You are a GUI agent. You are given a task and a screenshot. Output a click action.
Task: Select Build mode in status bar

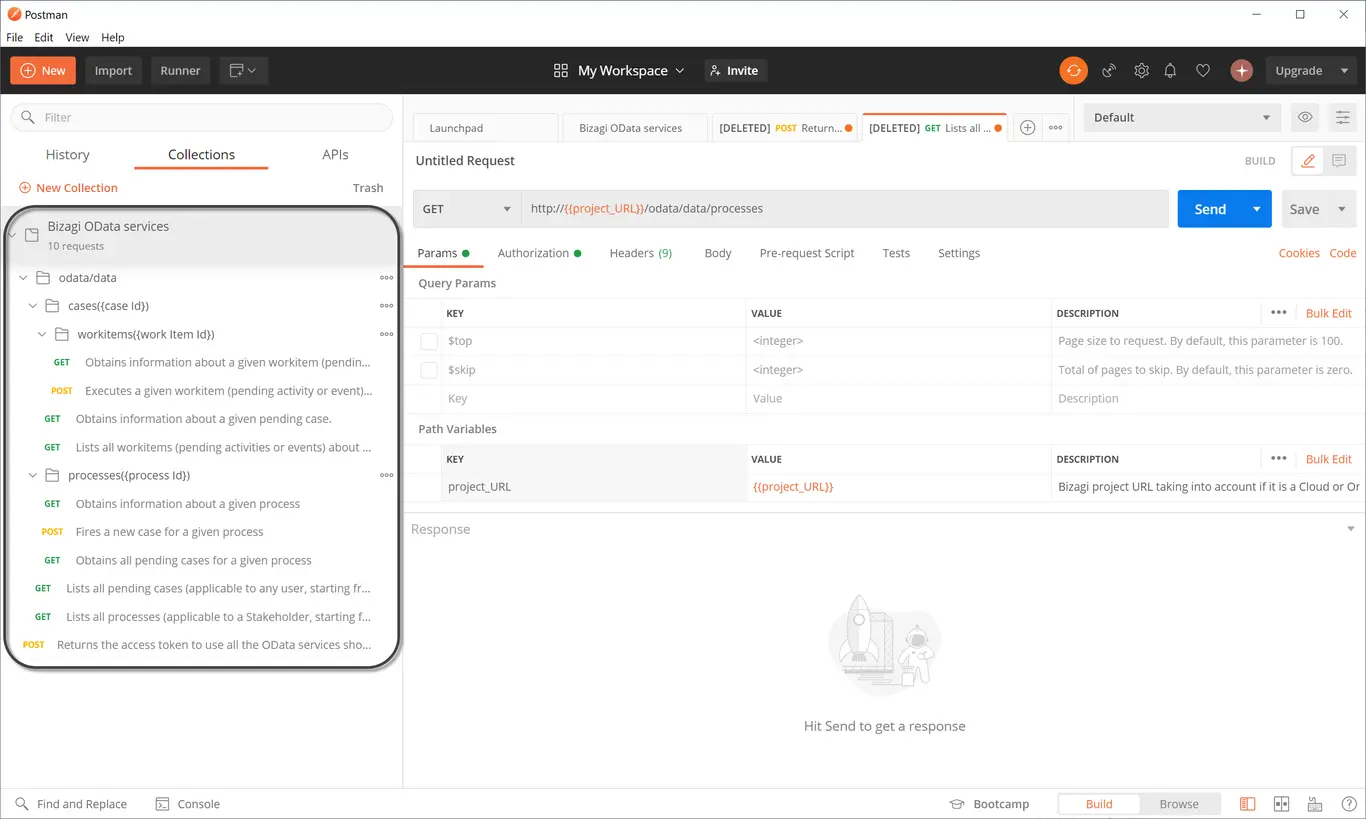tap(1099, 804)
